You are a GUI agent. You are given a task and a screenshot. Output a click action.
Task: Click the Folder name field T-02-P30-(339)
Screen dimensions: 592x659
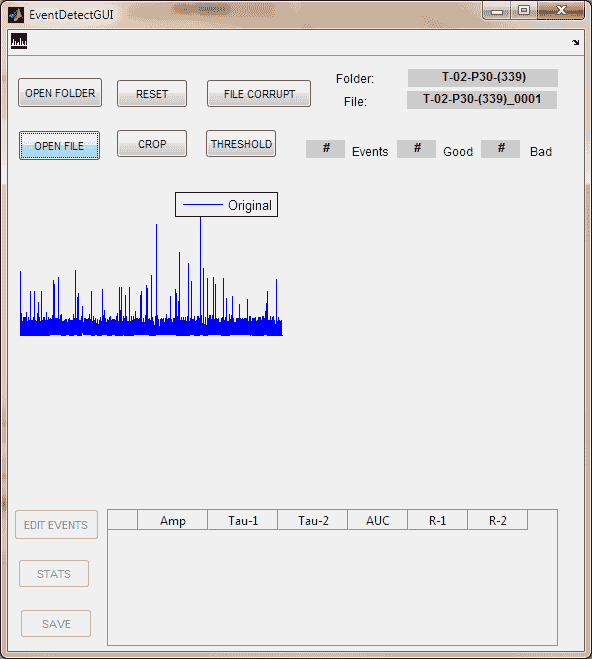pyautogui.click(x=483, y=77)
